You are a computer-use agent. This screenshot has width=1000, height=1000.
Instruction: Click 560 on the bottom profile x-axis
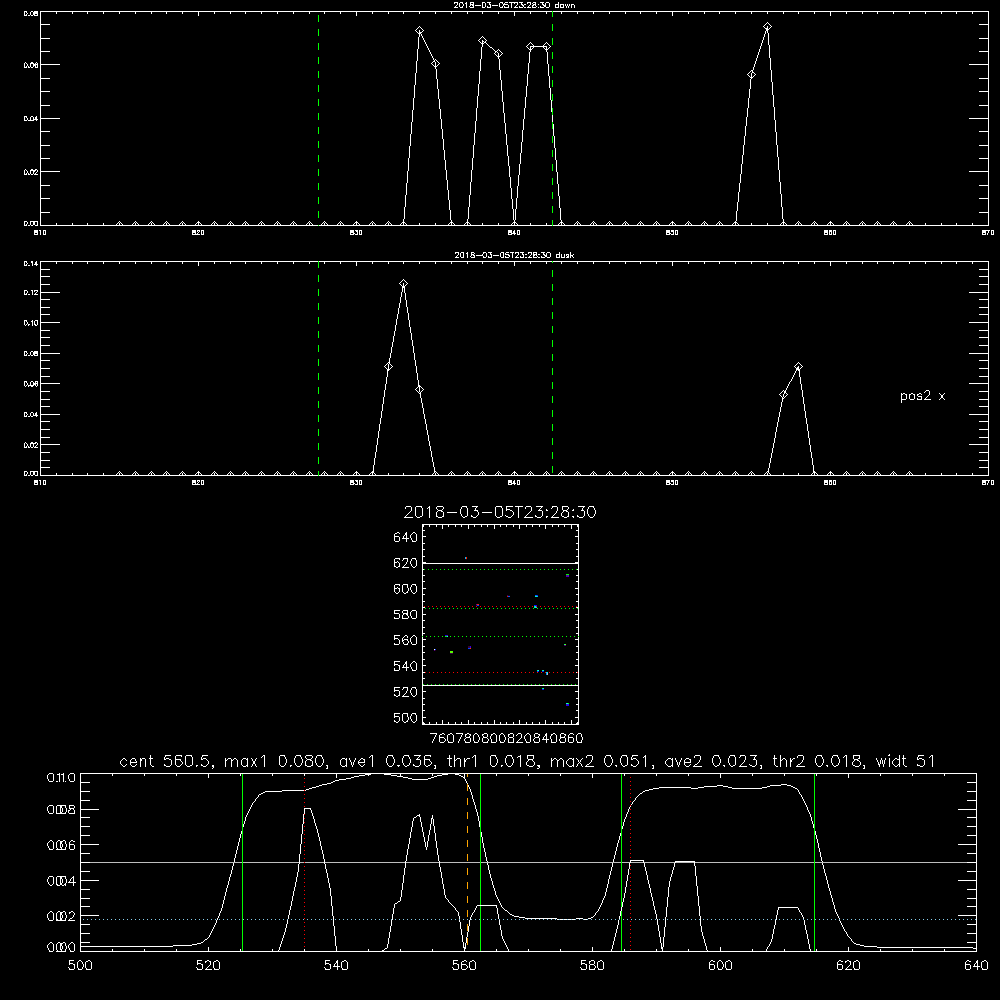pos(464,966)
